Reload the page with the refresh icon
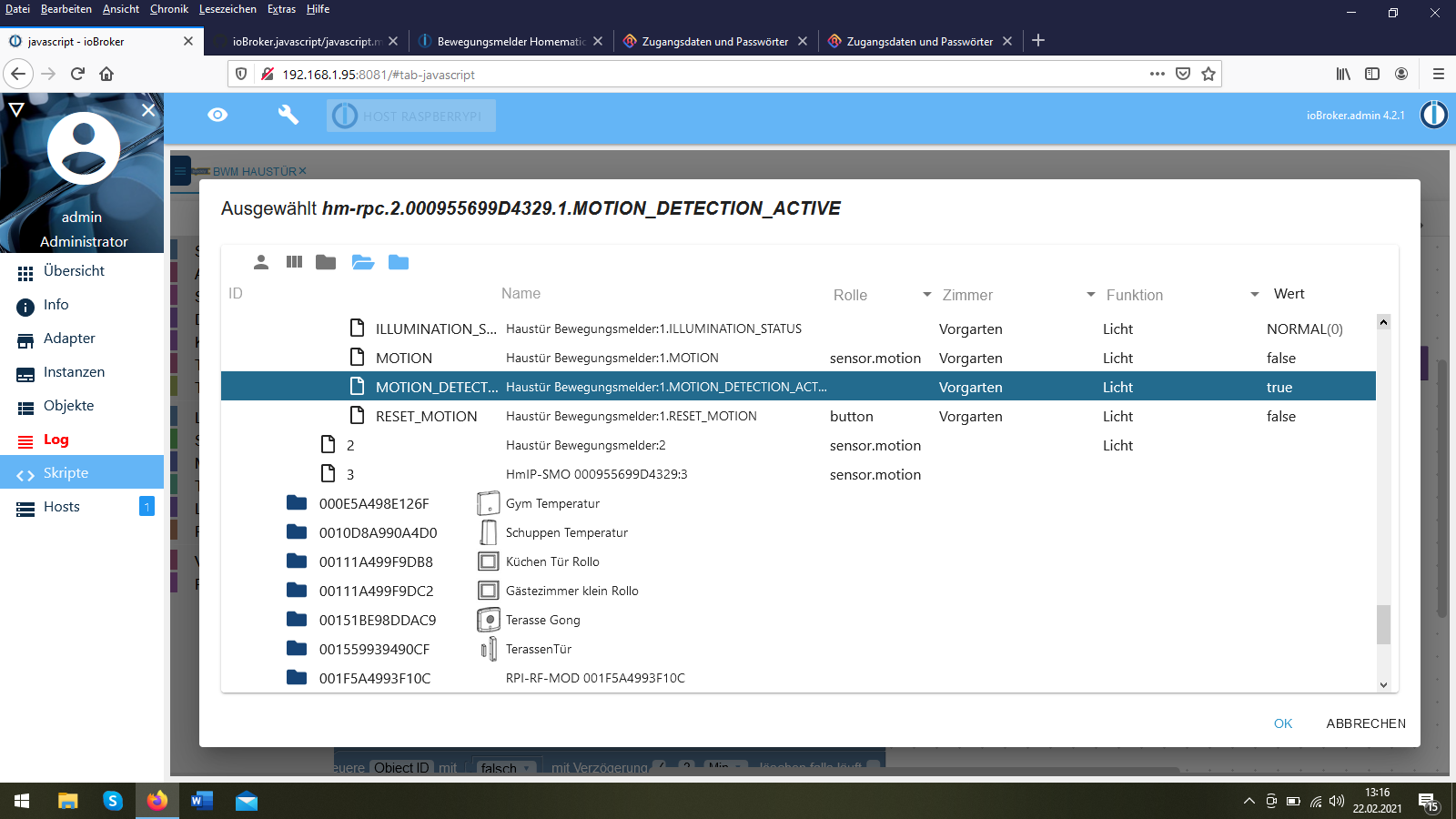Viewport: 1456px width, 819px height. click(x=77, y=74)
